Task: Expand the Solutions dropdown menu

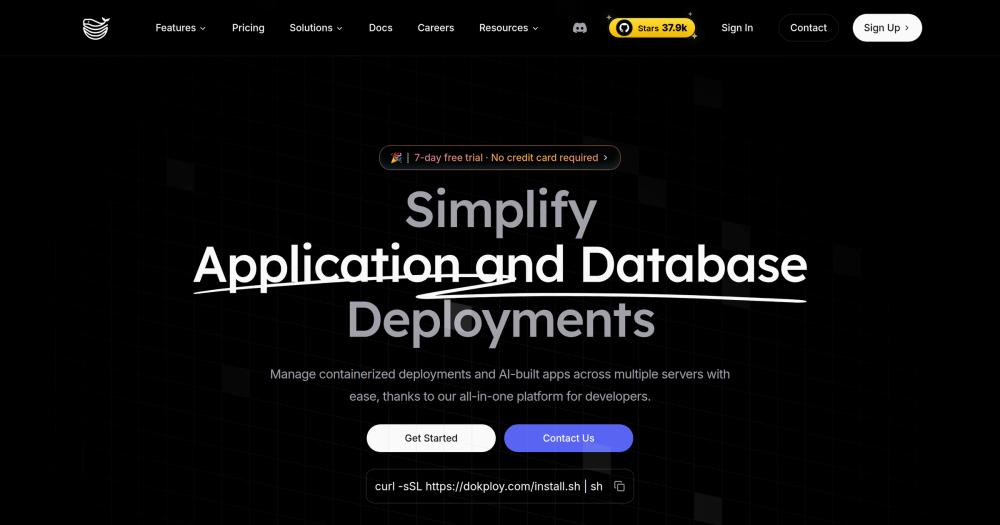Action: (x=316, y=28)
